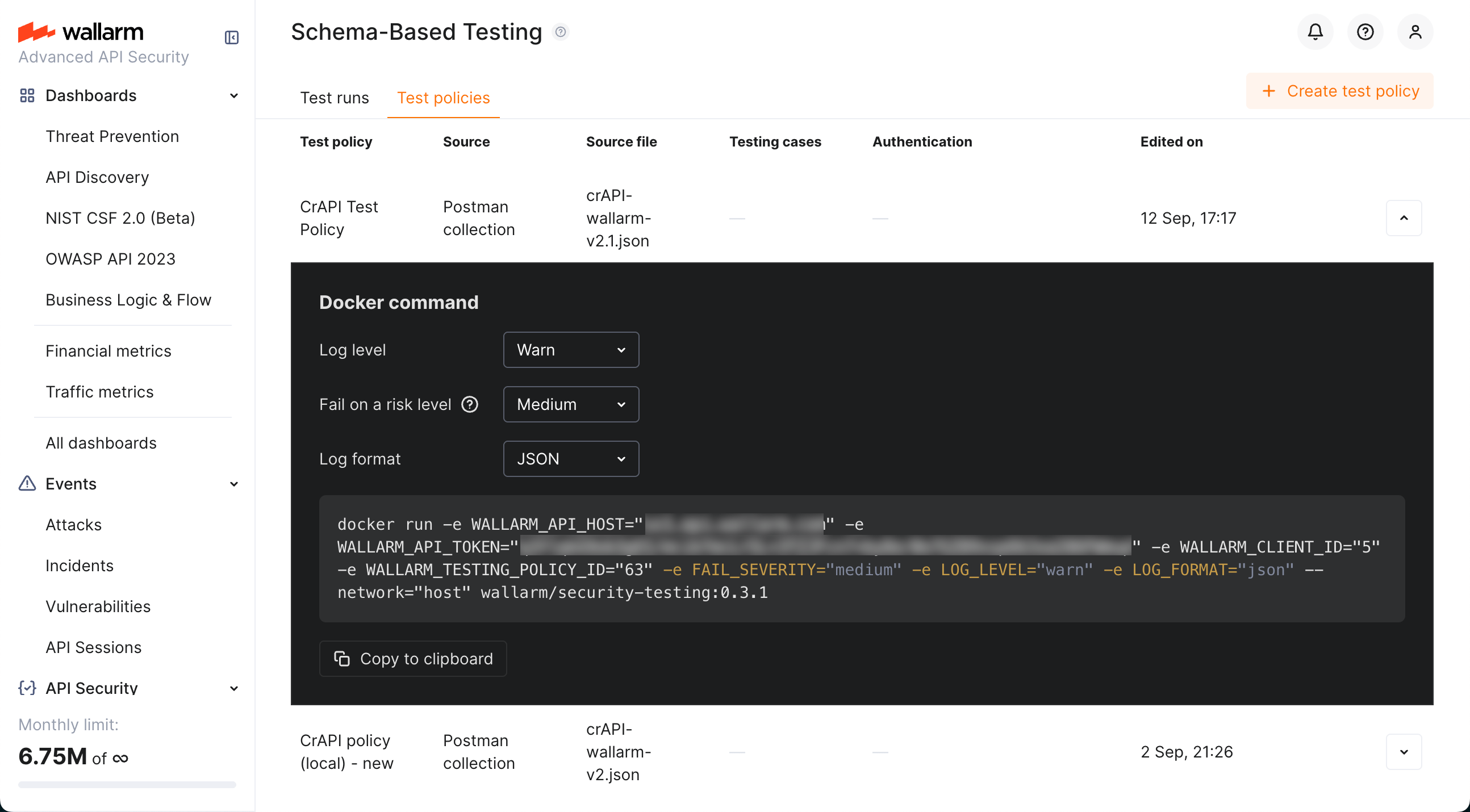Open the notifications bell
1470x812 pixels.
1315,32
